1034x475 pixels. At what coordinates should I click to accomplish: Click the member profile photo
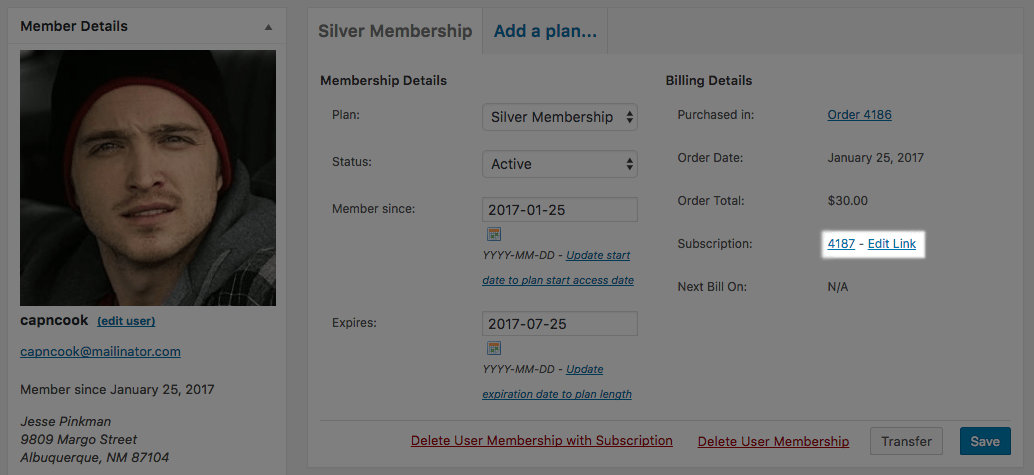tap(148, 177)
